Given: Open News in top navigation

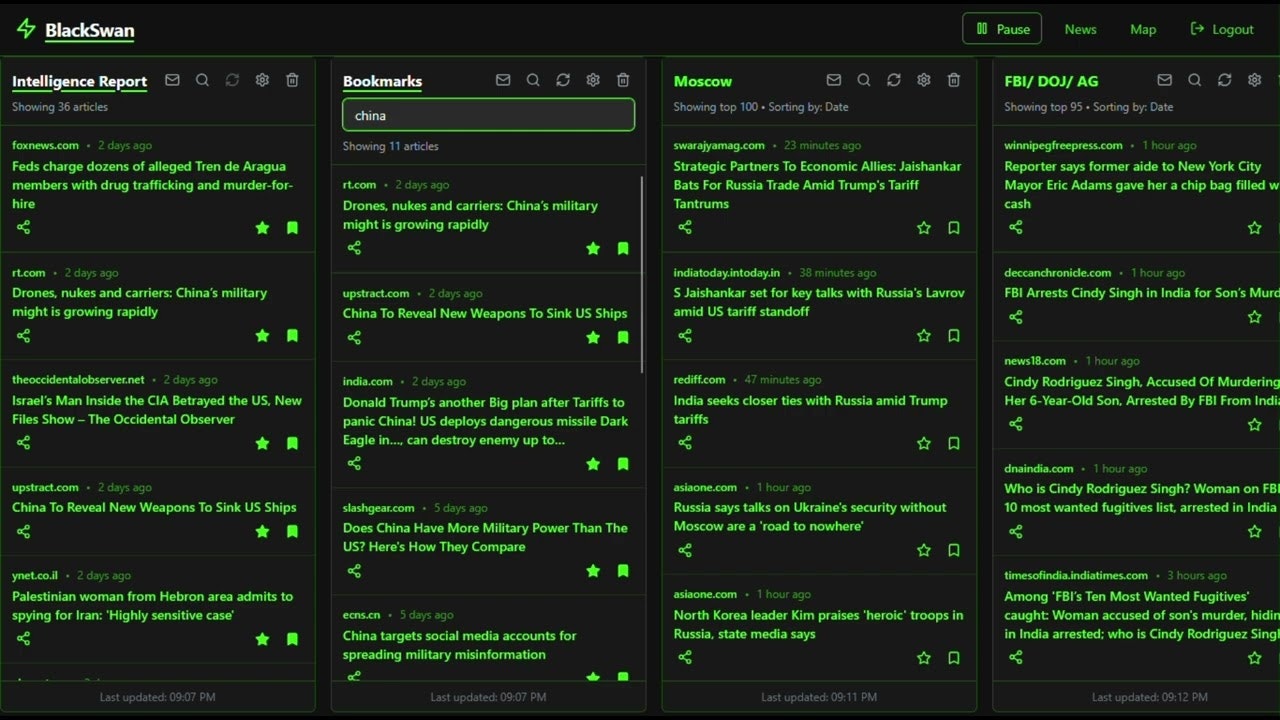Looking at the screenshot, I should (1080, 29).
